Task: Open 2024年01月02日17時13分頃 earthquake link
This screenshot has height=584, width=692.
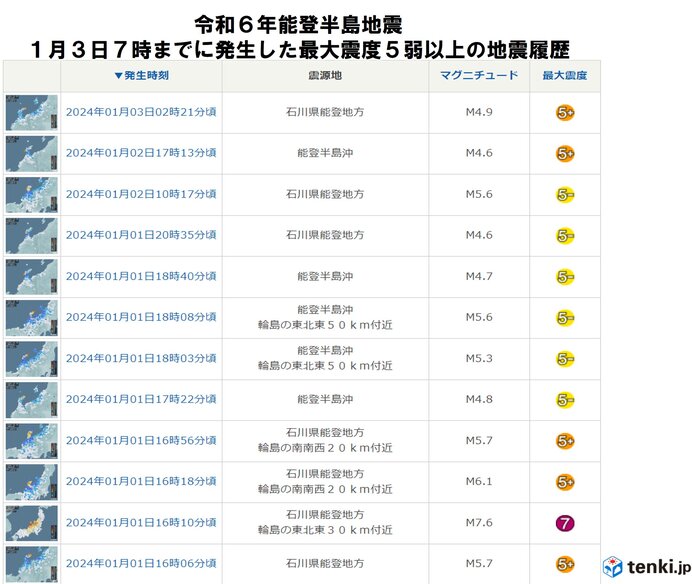Action: coord(141,153)
